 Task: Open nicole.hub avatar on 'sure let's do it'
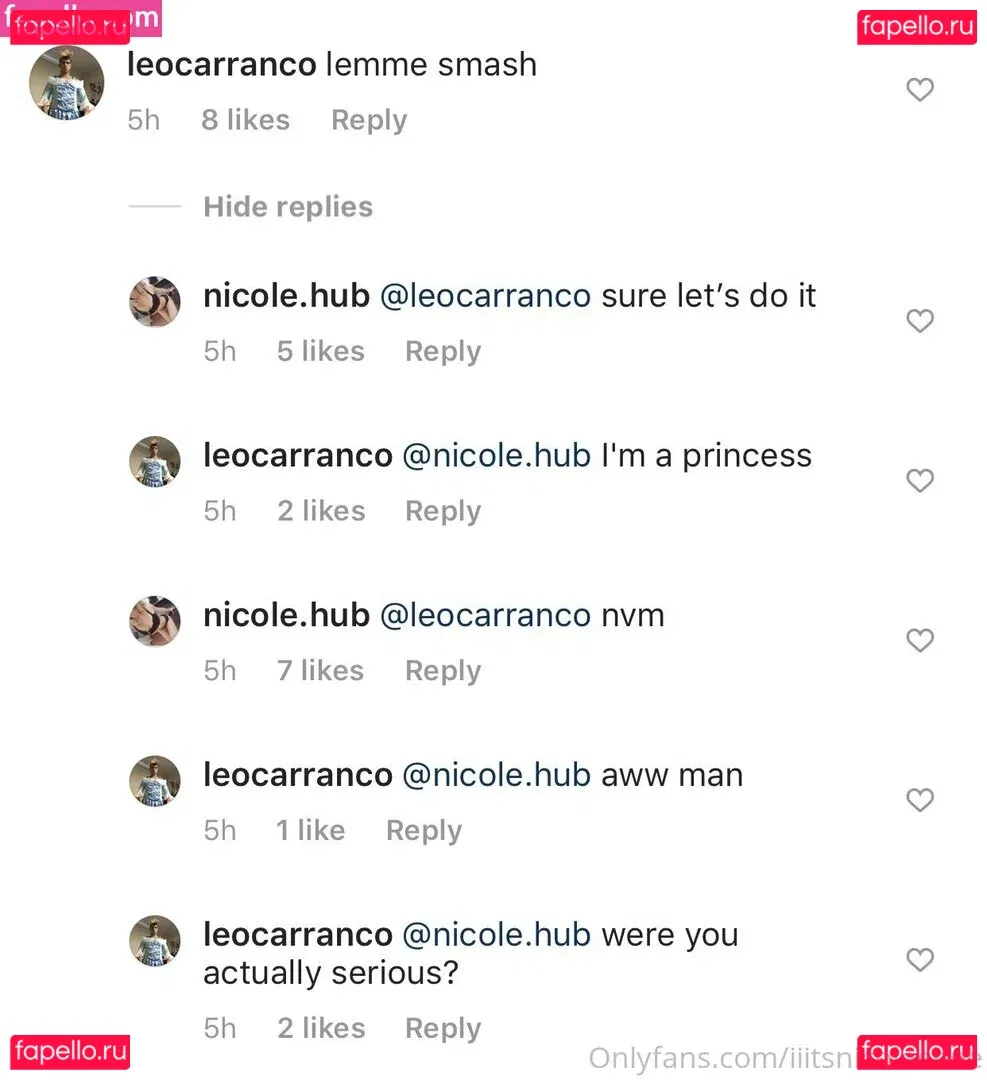155,302
